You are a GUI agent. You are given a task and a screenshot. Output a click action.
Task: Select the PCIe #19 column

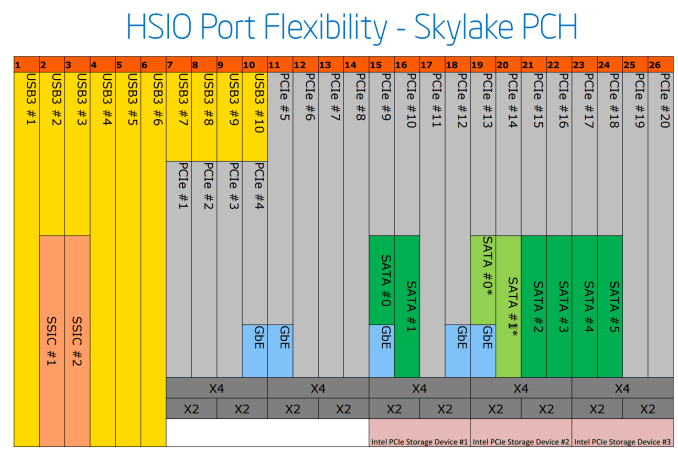[x=636, y=224]
